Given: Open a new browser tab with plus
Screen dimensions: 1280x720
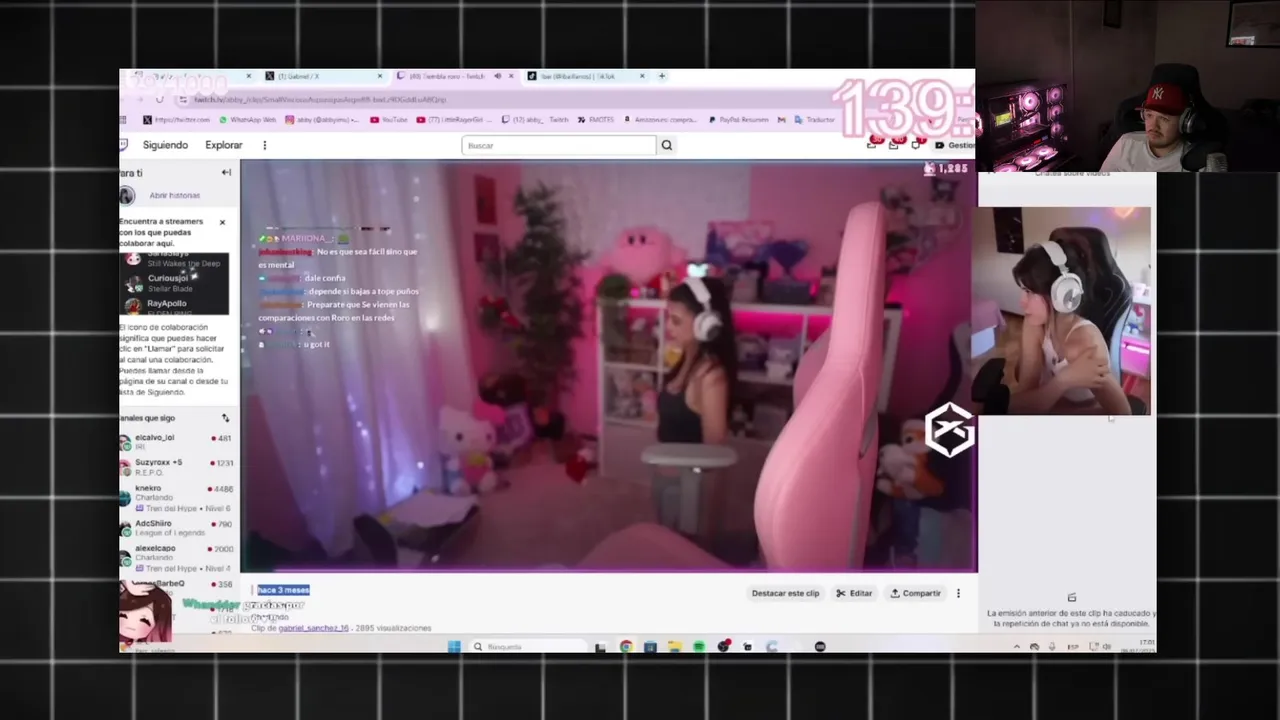Looking at the screenshot, I should click(661, 76).
